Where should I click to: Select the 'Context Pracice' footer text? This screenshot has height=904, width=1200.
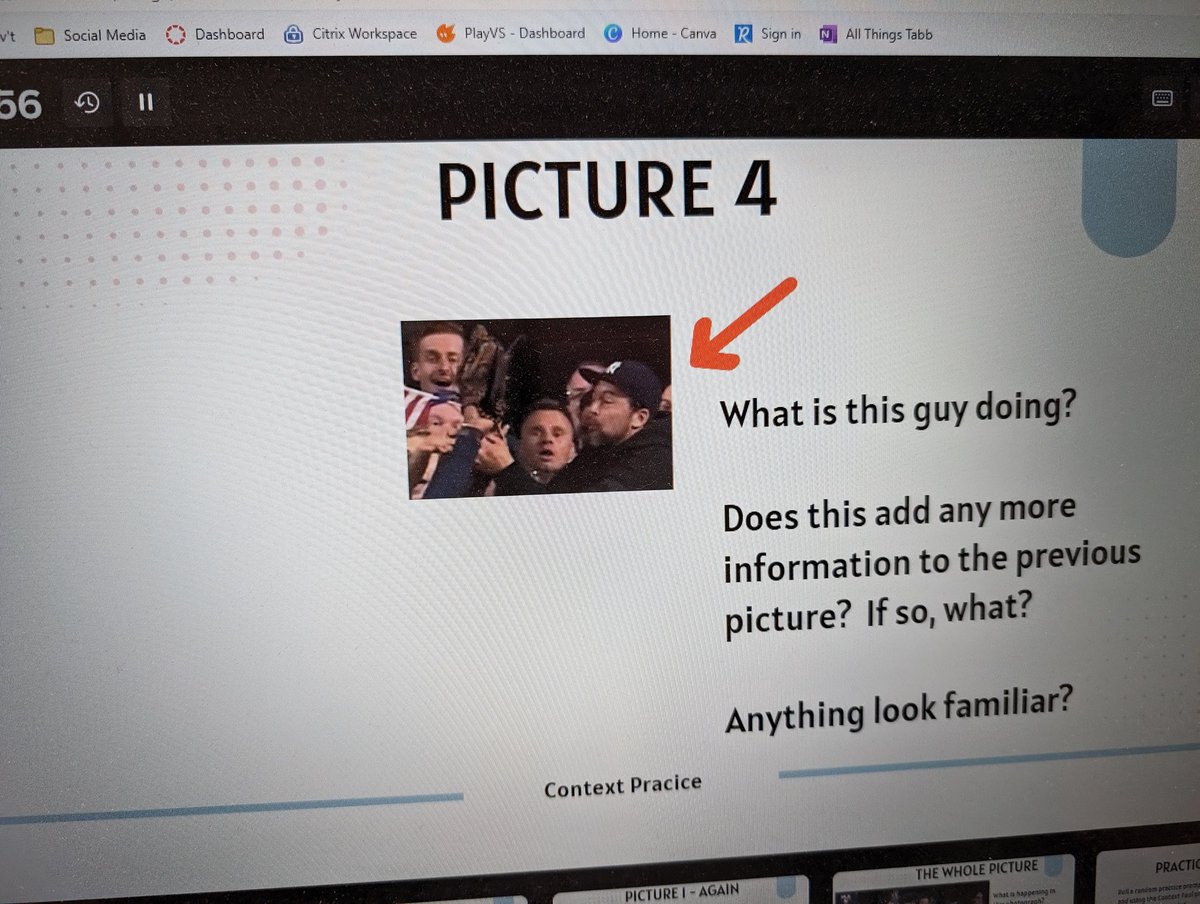point(622,786)
